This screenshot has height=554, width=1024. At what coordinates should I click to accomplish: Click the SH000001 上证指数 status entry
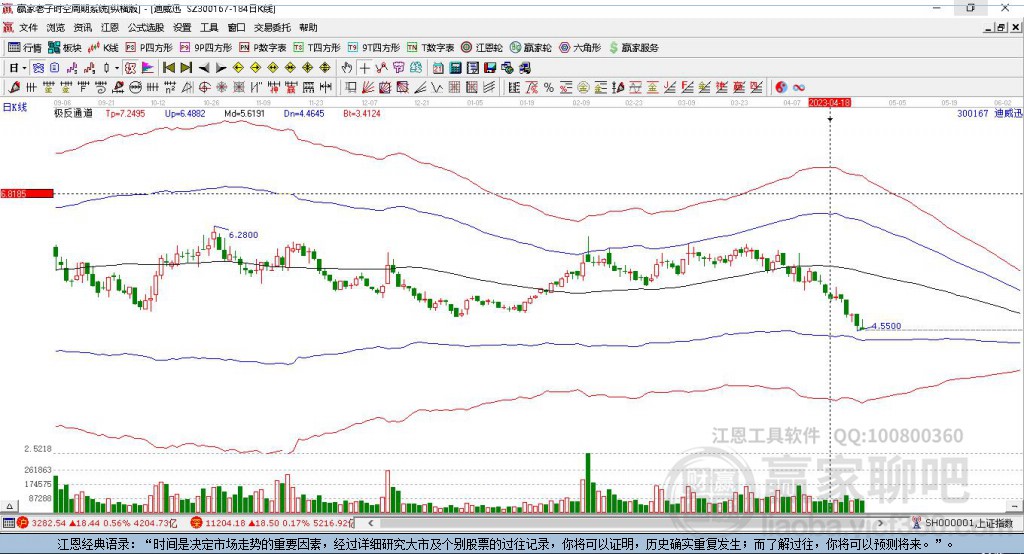pyautogui.click(x=968, y=523)
